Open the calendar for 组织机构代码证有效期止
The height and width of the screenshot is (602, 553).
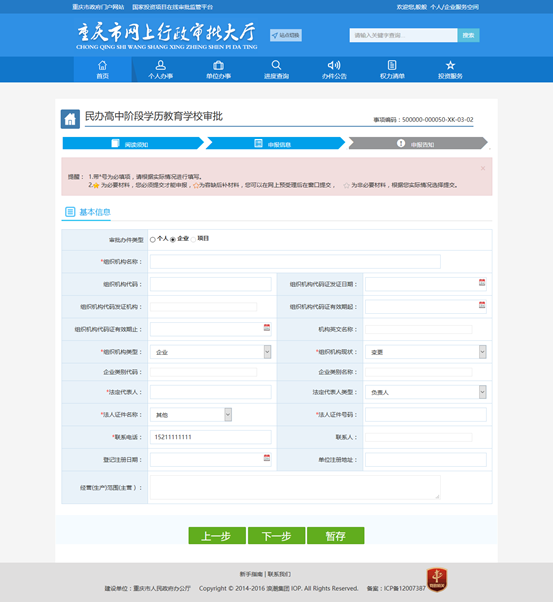click(267, 327)
